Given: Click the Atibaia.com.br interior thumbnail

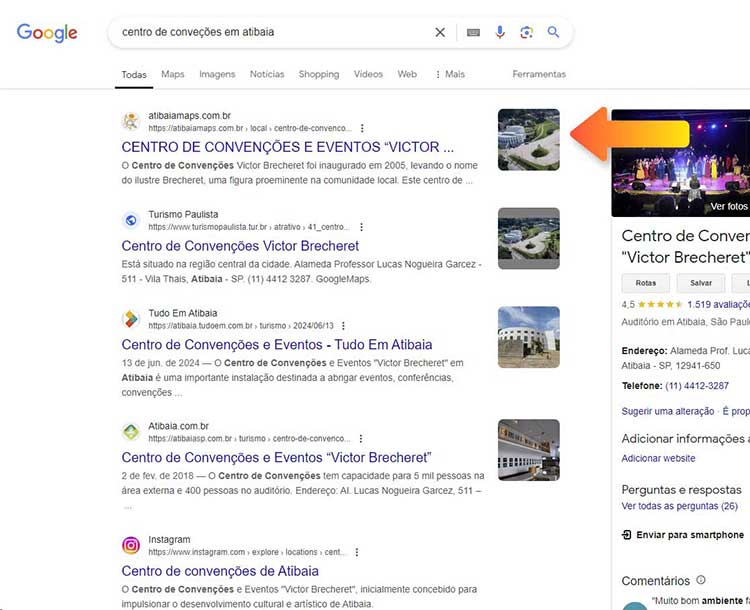Looking at the screenshot, I should tap(529, 450).
